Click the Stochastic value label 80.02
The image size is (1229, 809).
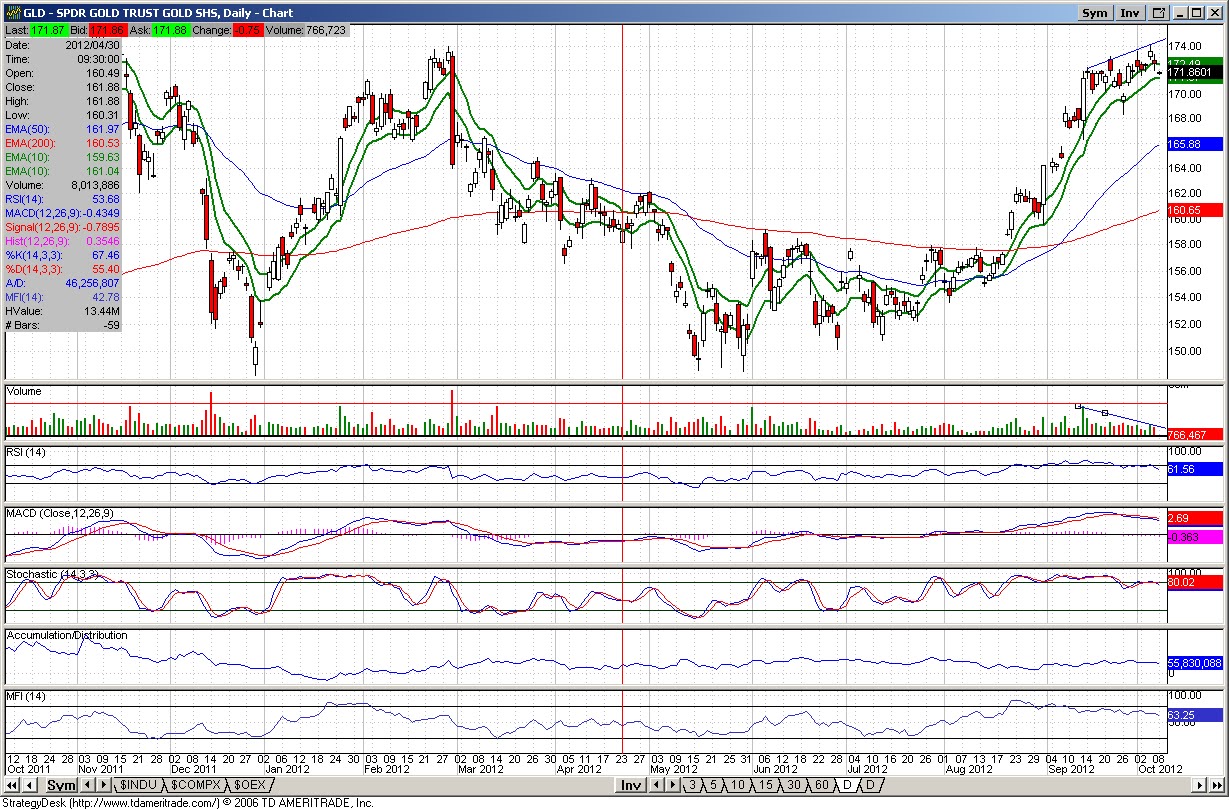(x=1194, y=581)
